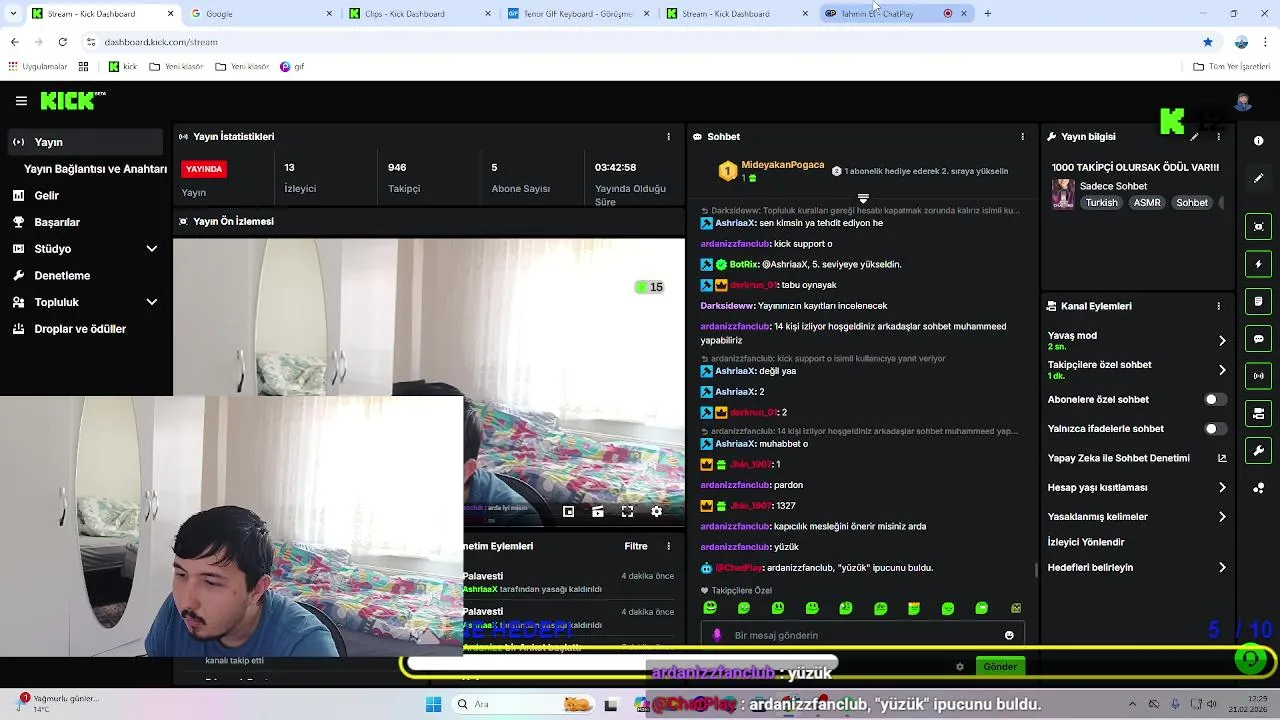
Task: Open Denetleme in the sidebar
Action: click(x=85, y=276)
